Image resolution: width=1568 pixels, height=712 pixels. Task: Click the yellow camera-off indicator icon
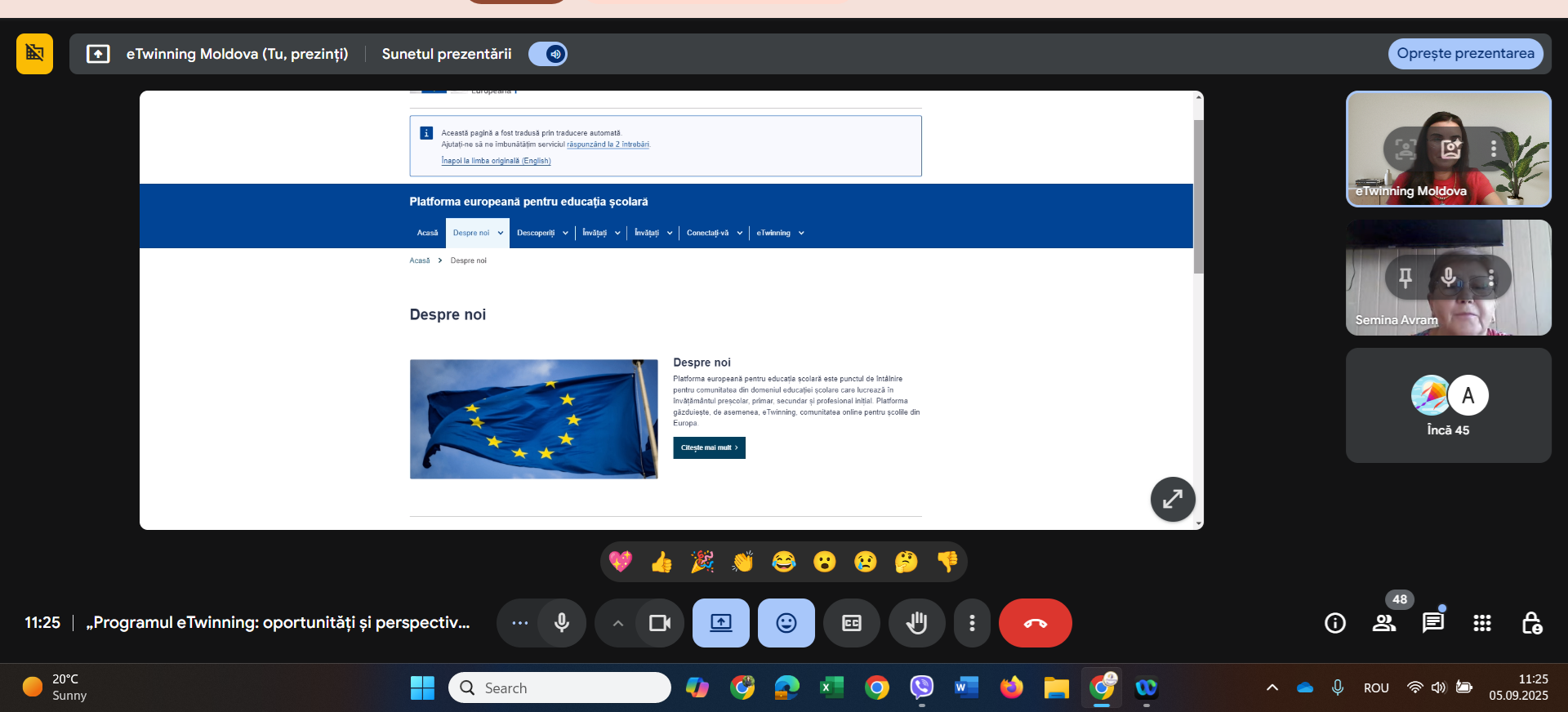(34, 54)
